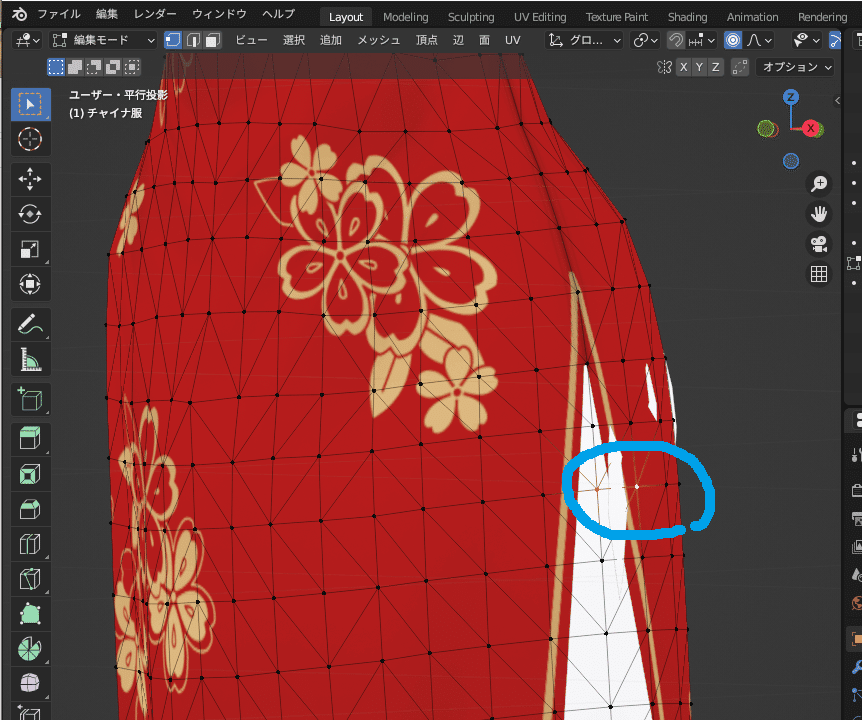Switch to the Layout workspace tab
The width and height of the screenshot is (862, 720).
pos(346,17)
